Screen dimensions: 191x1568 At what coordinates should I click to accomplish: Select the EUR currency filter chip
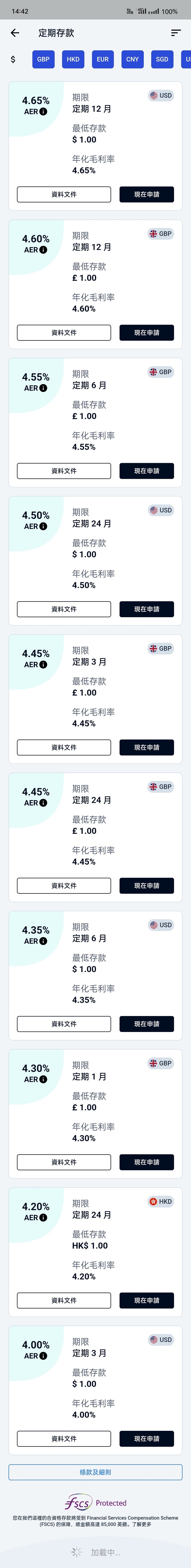click(x=103, y=59)
